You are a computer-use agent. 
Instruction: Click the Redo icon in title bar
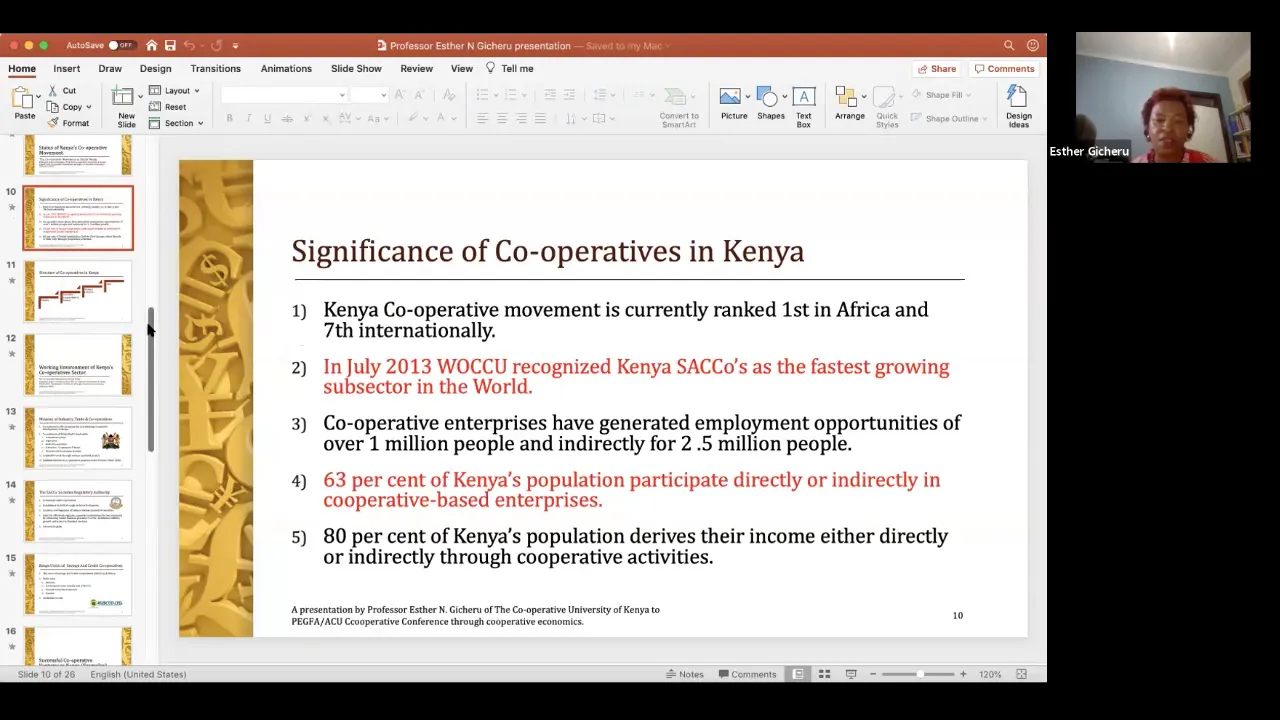tap(216, 45)
